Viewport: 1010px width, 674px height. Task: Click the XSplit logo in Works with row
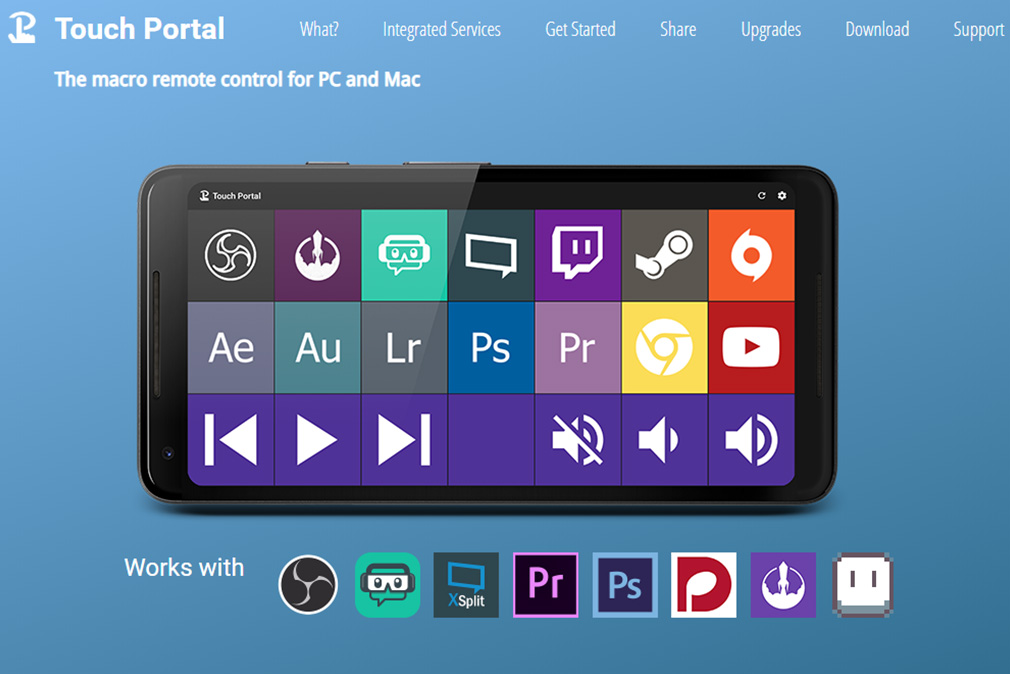466,585
